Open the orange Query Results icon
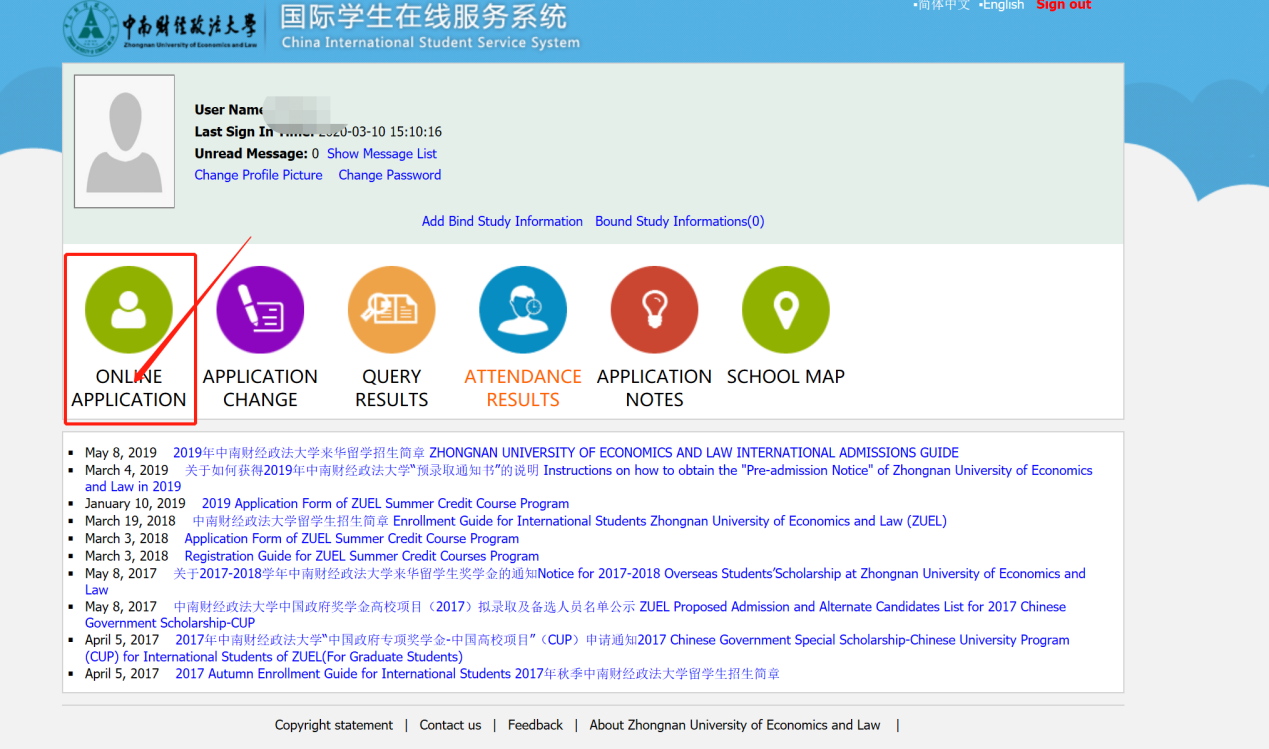Screen dimensions: 1269x749 [x=391, y=310]
